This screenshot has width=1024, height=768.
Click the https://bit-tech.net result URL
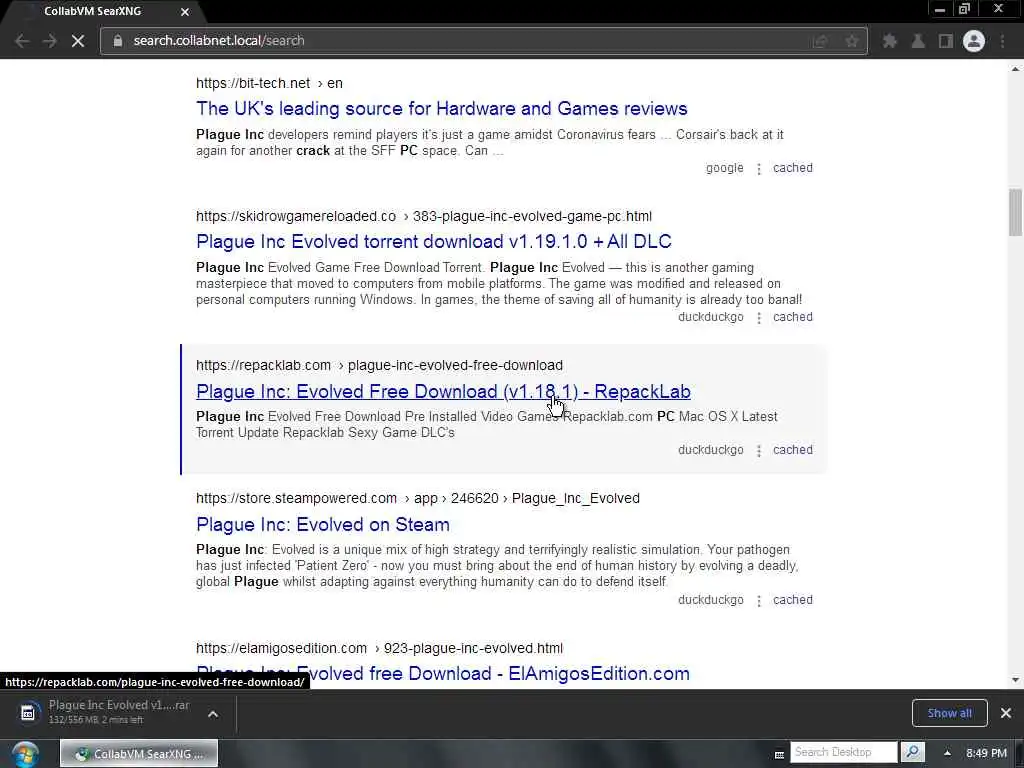click(x=253, y=83)
